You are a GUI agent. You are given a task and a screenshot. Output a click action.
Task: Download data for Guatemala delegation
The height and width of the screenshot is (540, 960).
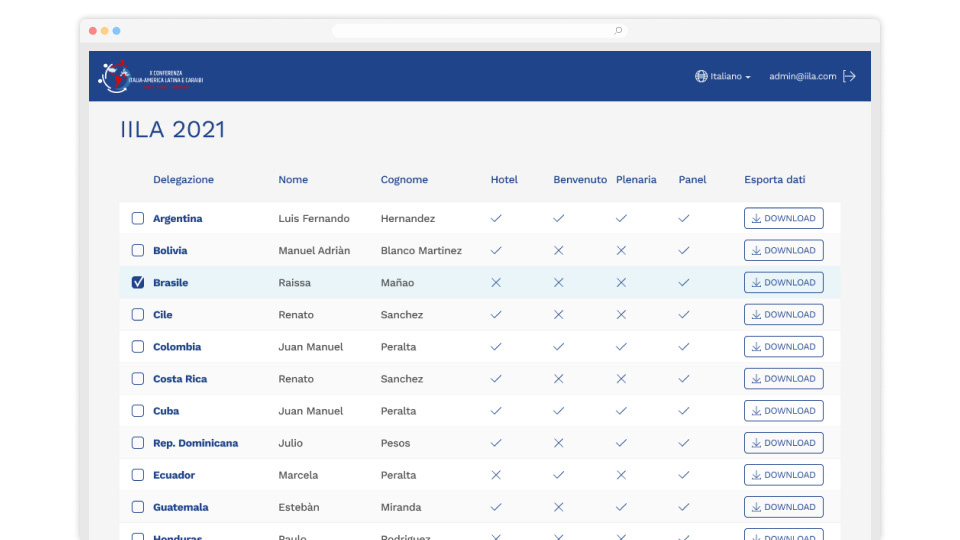(x=784, y=507)
